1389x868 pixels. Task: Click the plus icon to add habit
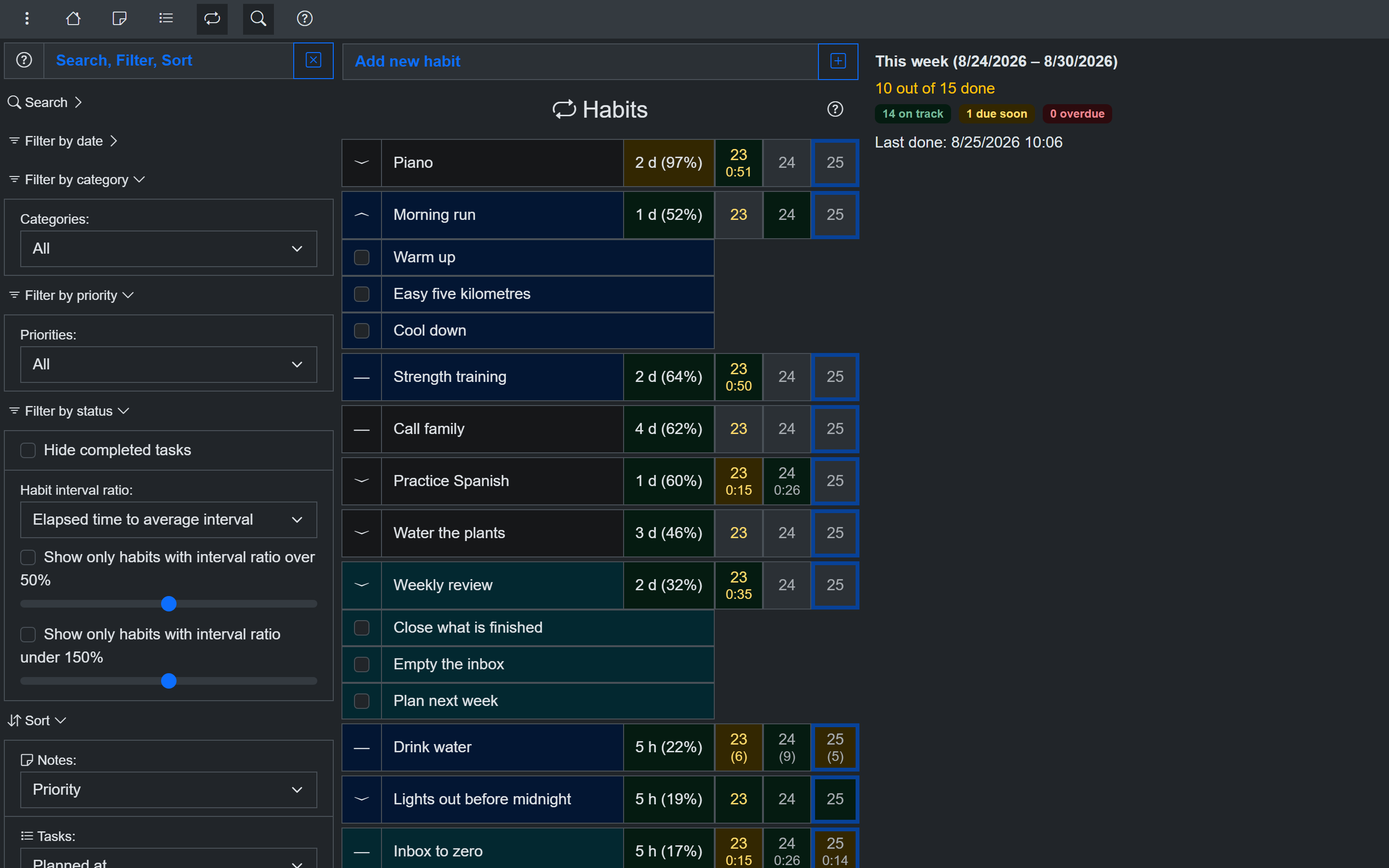(x=838, y=61)
